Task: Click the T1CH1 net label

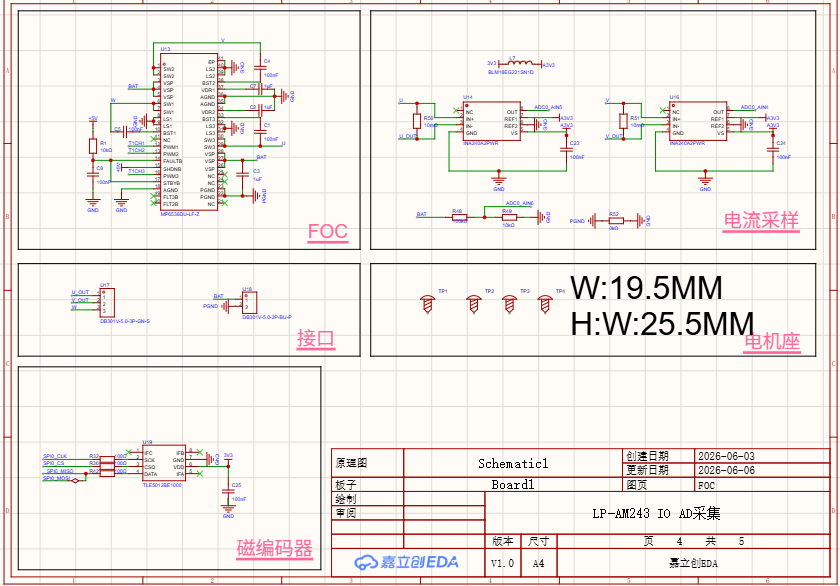Action: point(137,144)
